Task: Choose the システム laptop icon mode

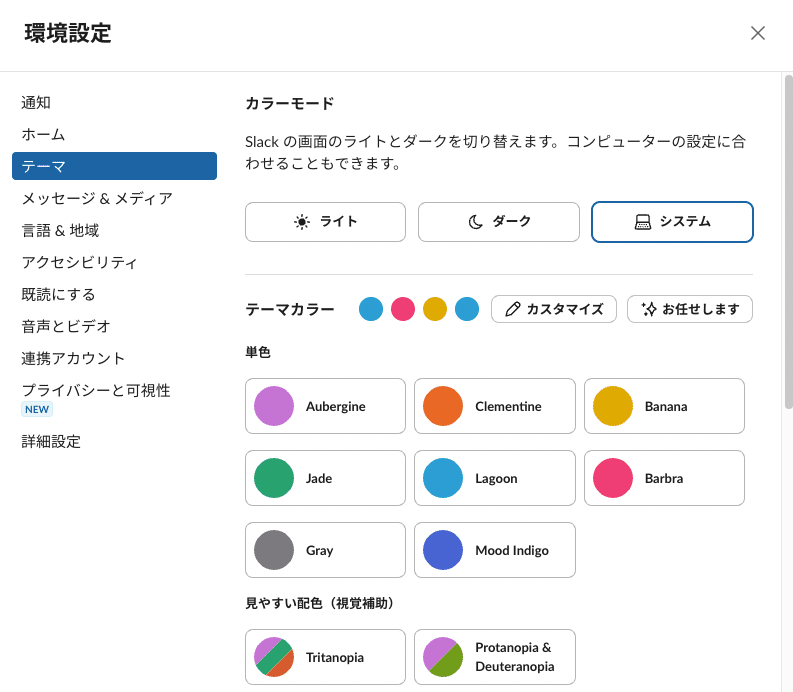Action: tap(672, 222)
